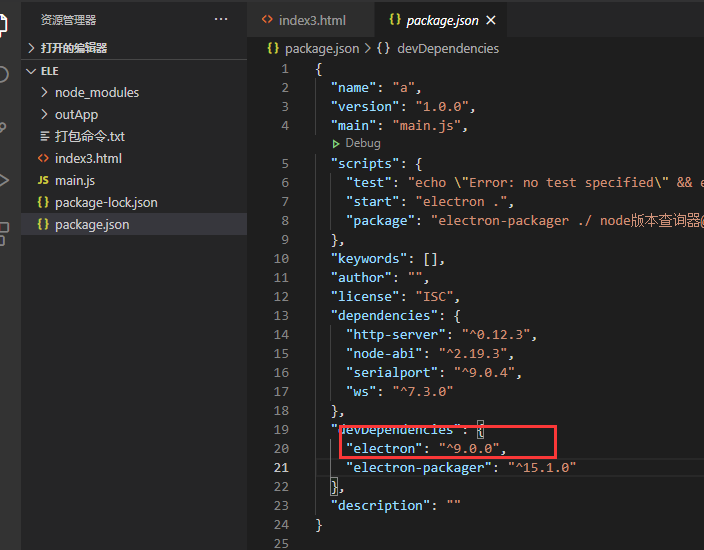This screenshot has height=550, width=704.
Task: Open main.js from the file tree
Action: pos(75,180)
